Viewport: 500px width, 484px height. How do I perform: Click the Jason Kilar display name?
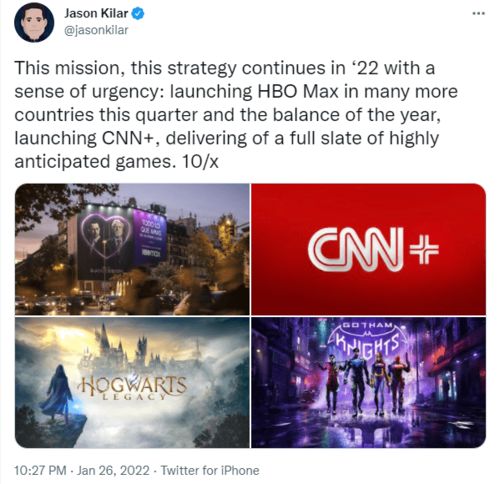point(96,13)
